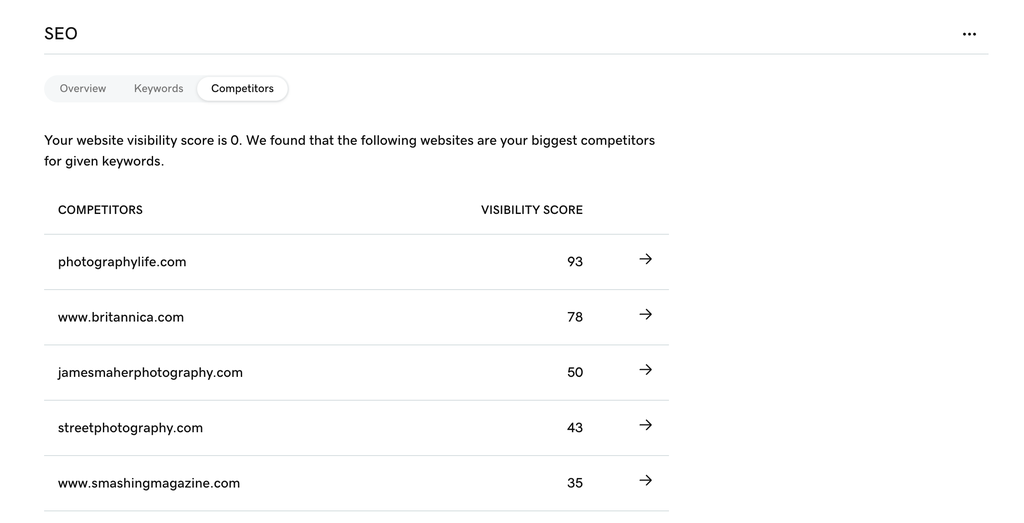Select the Competitors tab
This screenshot has height=523, width=1024.
tap(242, 89)
